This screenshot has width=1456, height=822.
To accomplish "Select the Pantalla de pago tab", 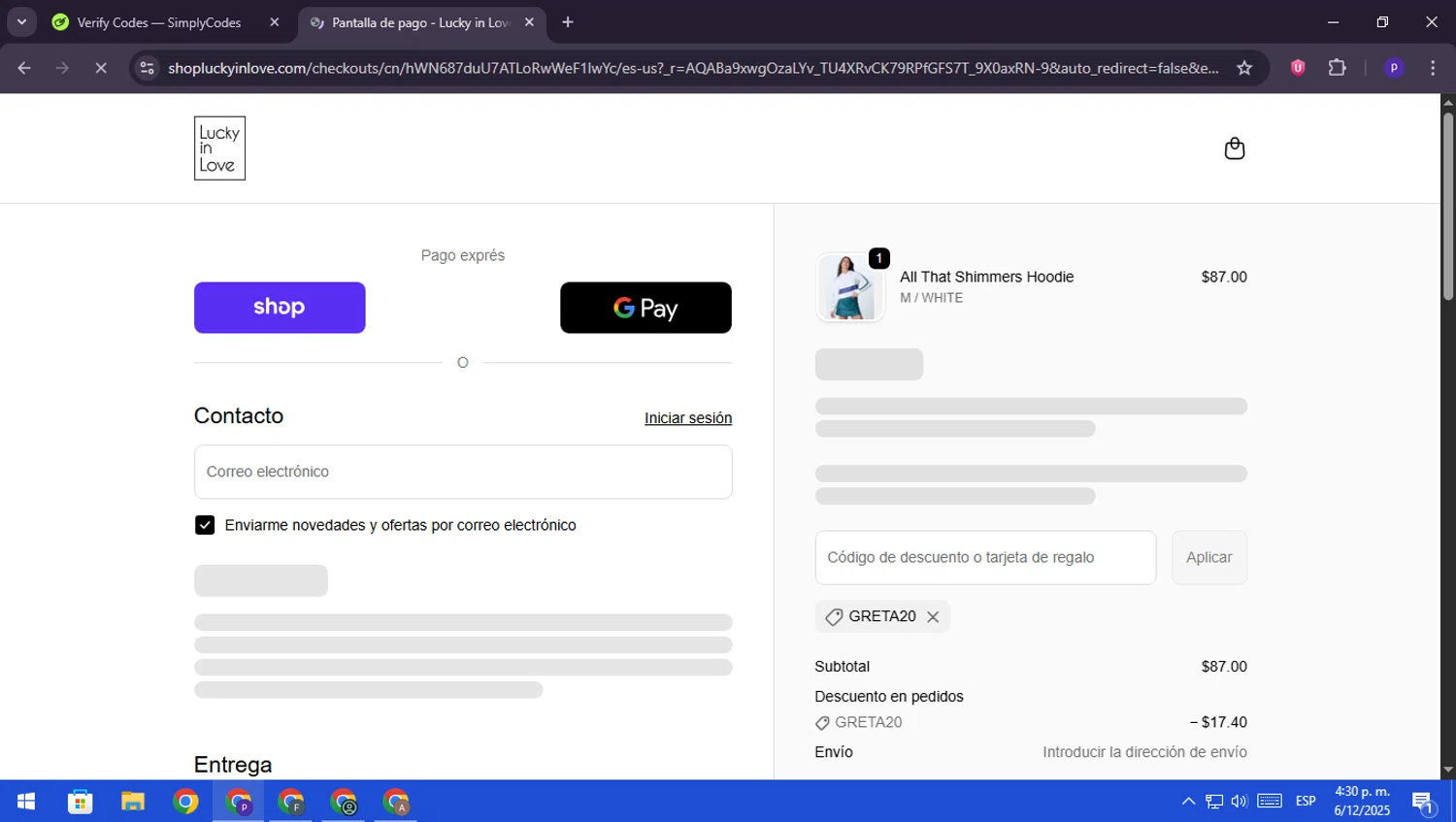I will pyautogui.click(x=420, y=22).
